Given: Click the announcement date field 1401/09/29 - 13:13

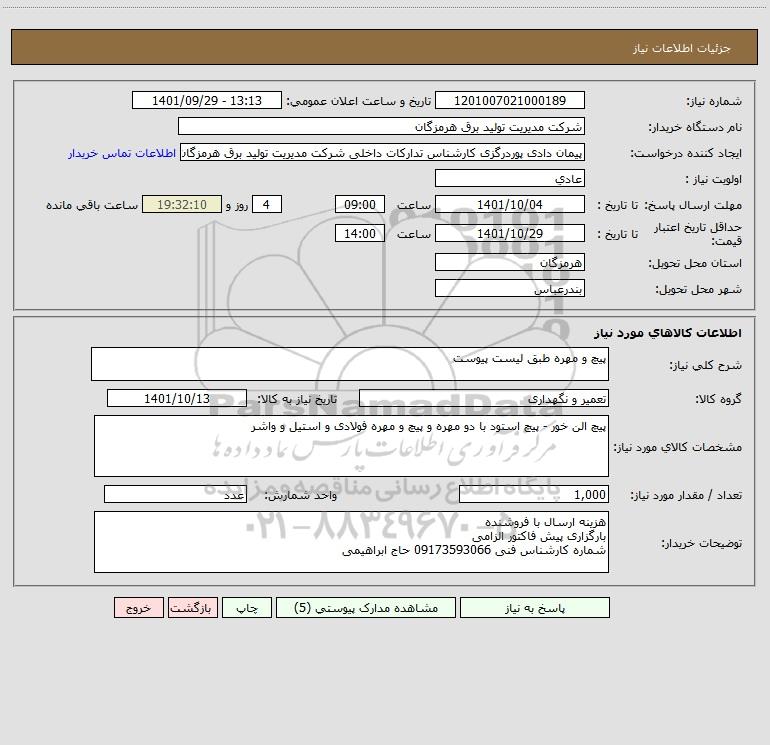Looking at the screenshot, I should click(x=207, y=100).
